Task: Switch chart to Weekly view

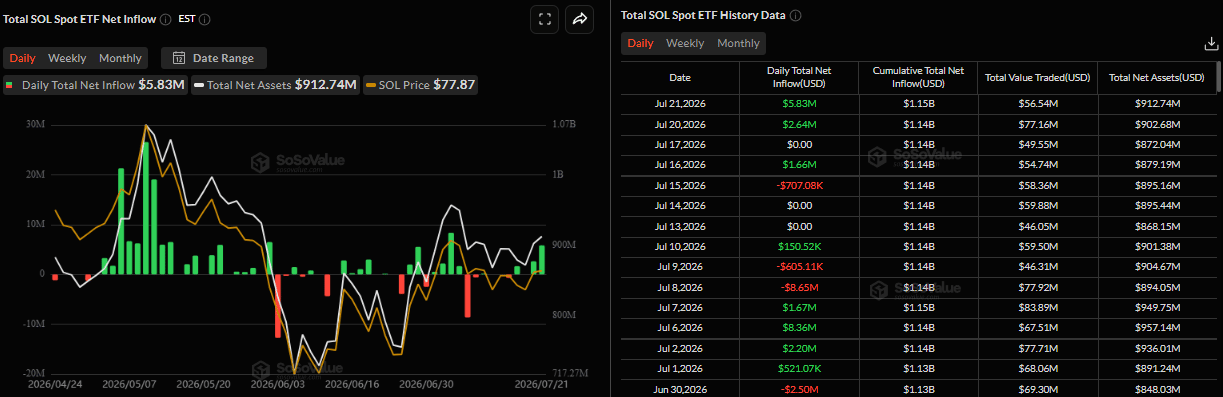Action: pos(67,58)
